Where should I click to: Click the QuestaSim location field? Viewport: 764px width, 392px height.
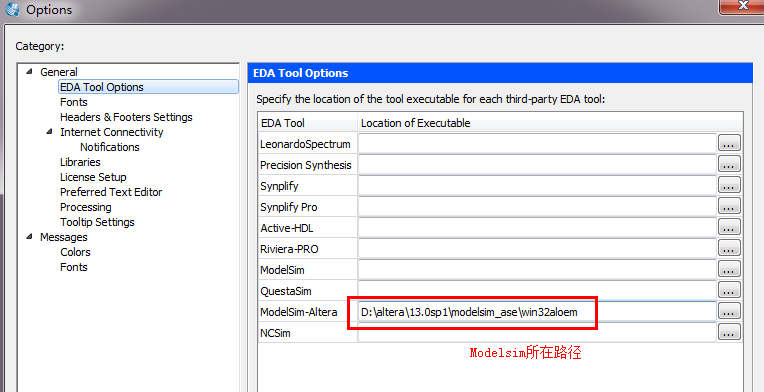pos(537,291)
